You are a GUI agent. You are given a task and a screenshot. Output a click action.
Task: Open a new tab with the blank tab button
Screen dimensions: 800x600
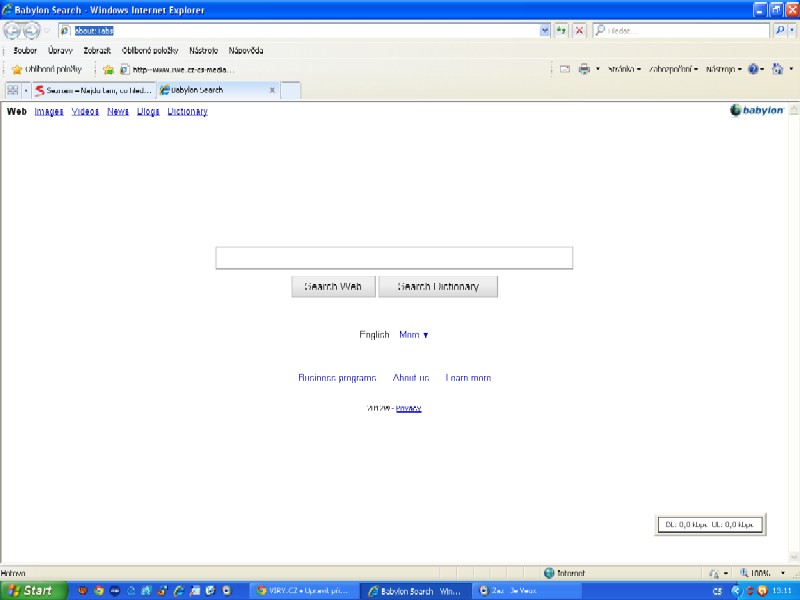click(290, 90)
